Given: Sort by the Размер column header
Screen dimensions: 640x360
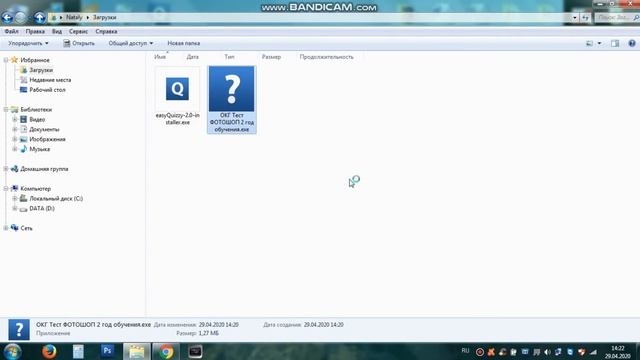Looking at the screenshot, I should point(271,57).
